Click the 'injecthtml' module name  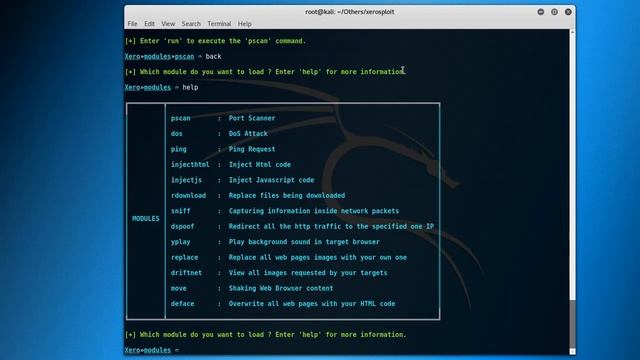(x=190, y=164)
